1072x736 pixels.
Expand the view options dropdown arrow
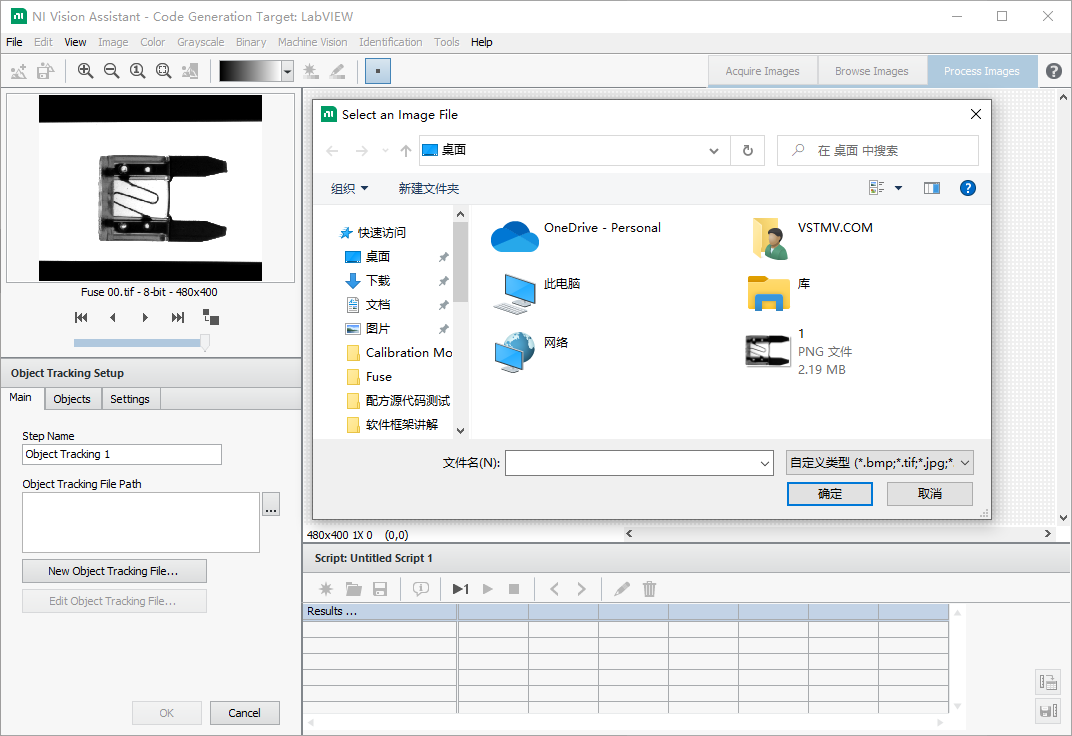click(898, 188)
